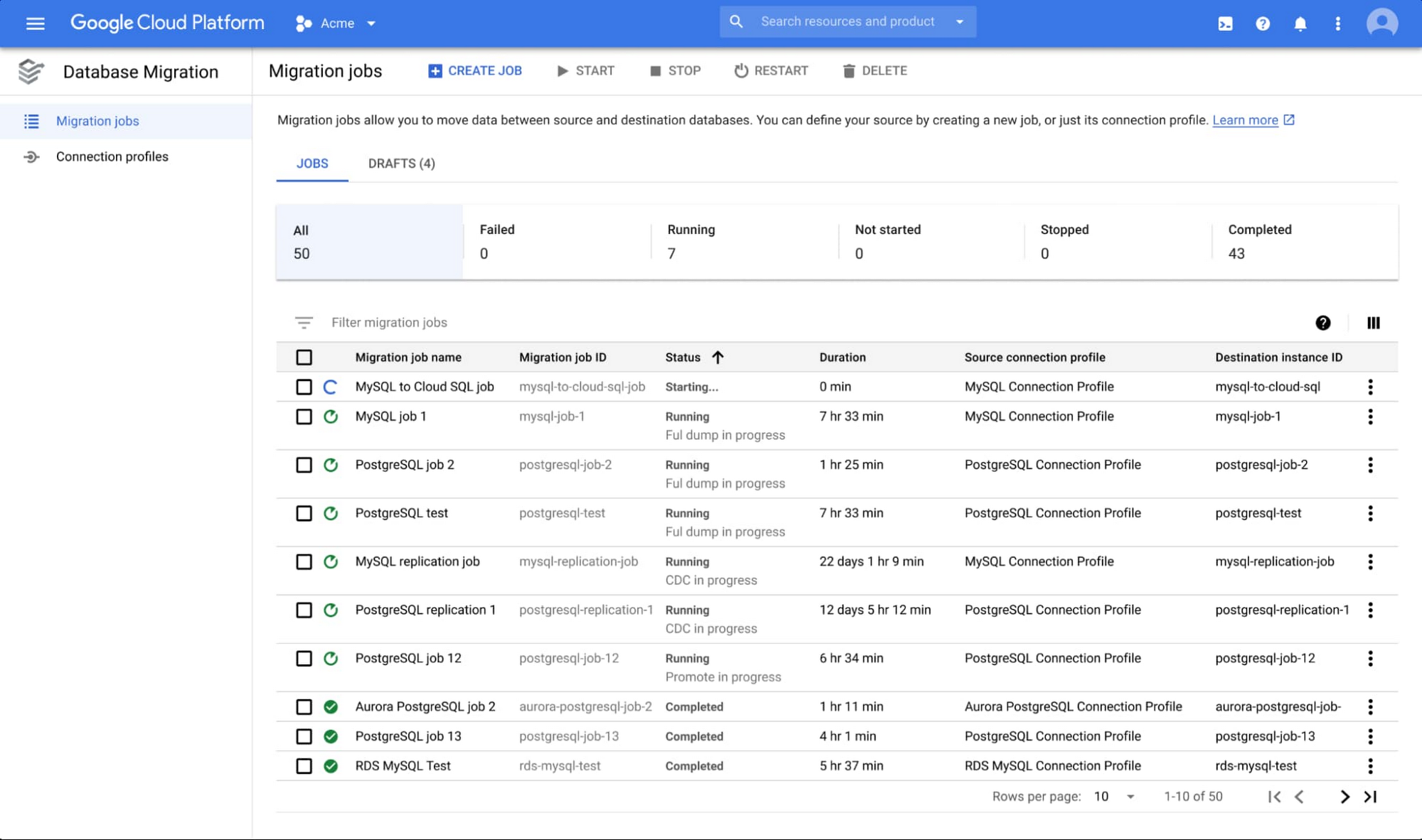Select the JOBS tab
This screenshot has height=840, width=1422.
(x=312, y=163)
